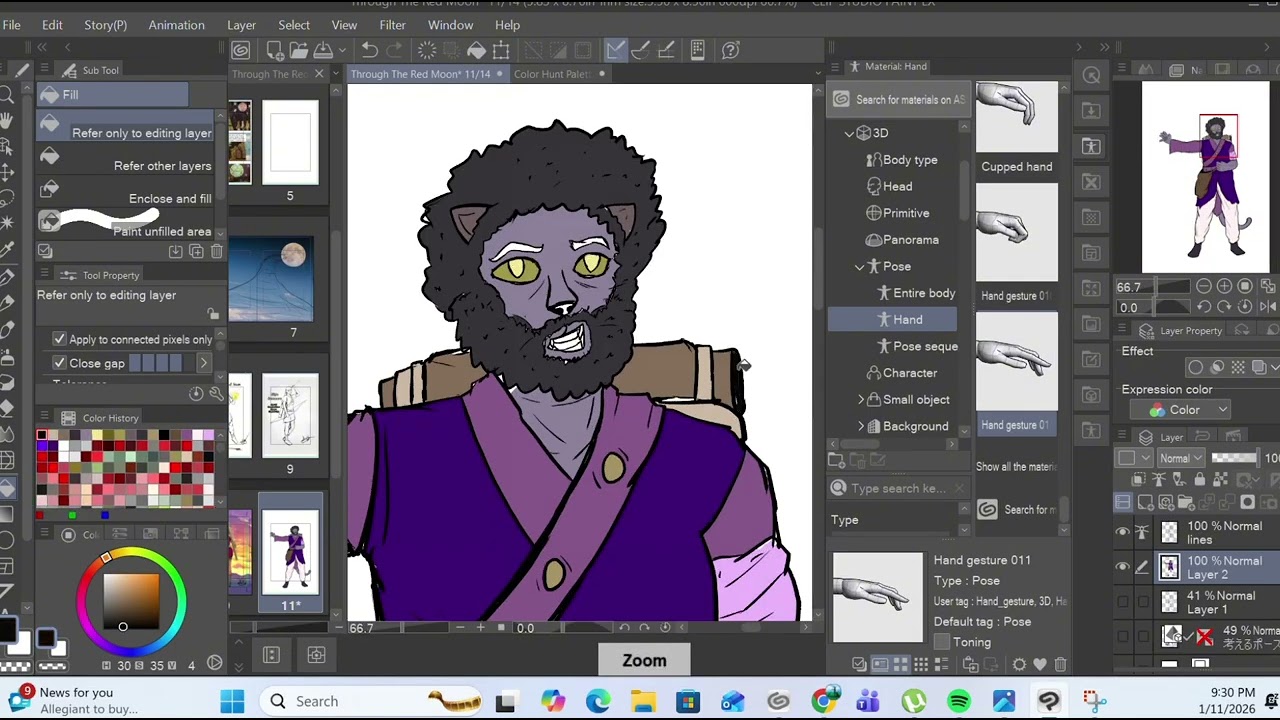1280x720 pixels.
Task: Open the Filter menu
Action: (x=392, y=25)
